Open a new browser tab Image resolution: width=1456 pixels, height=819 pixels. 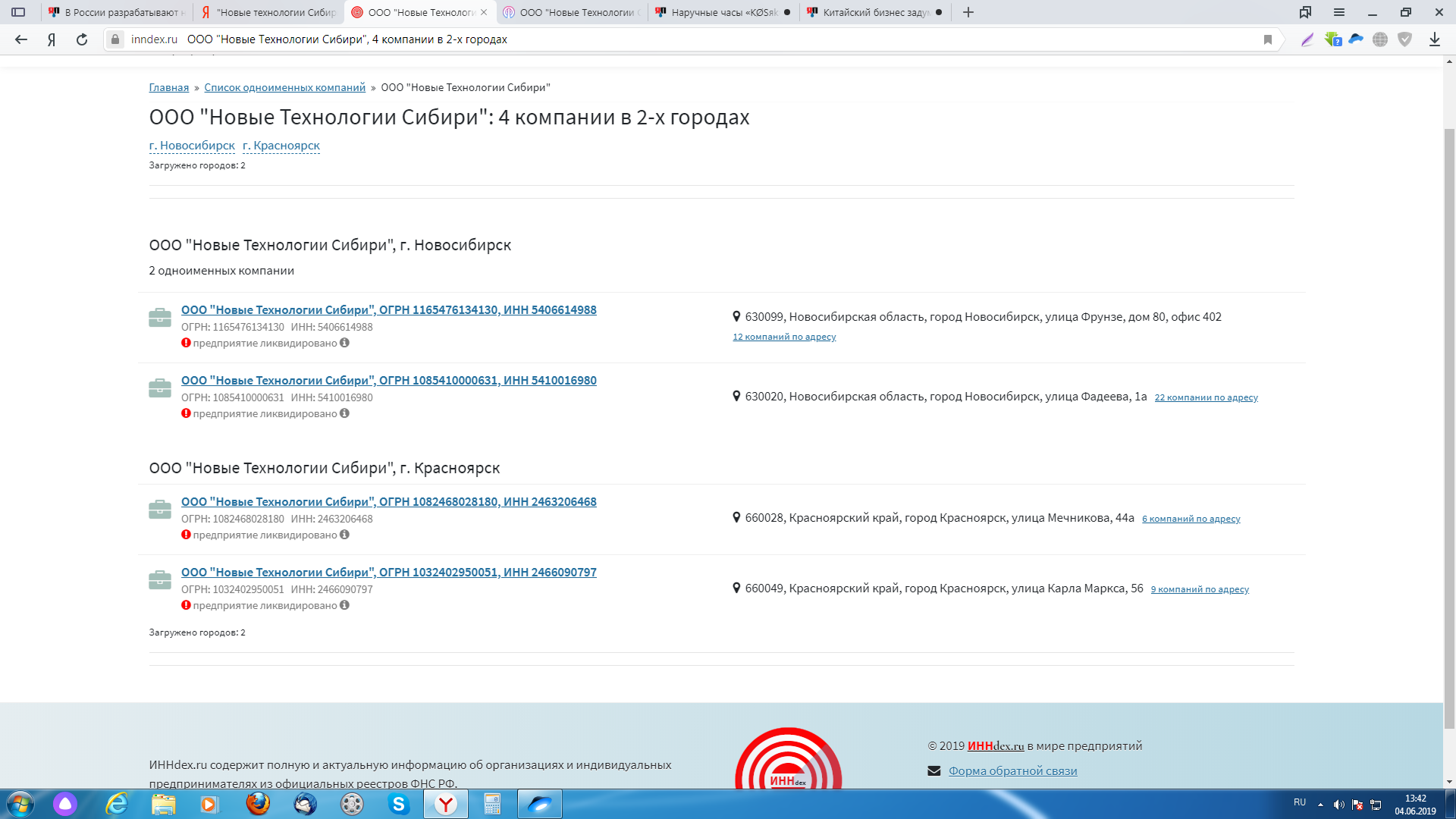click(968, 12)
